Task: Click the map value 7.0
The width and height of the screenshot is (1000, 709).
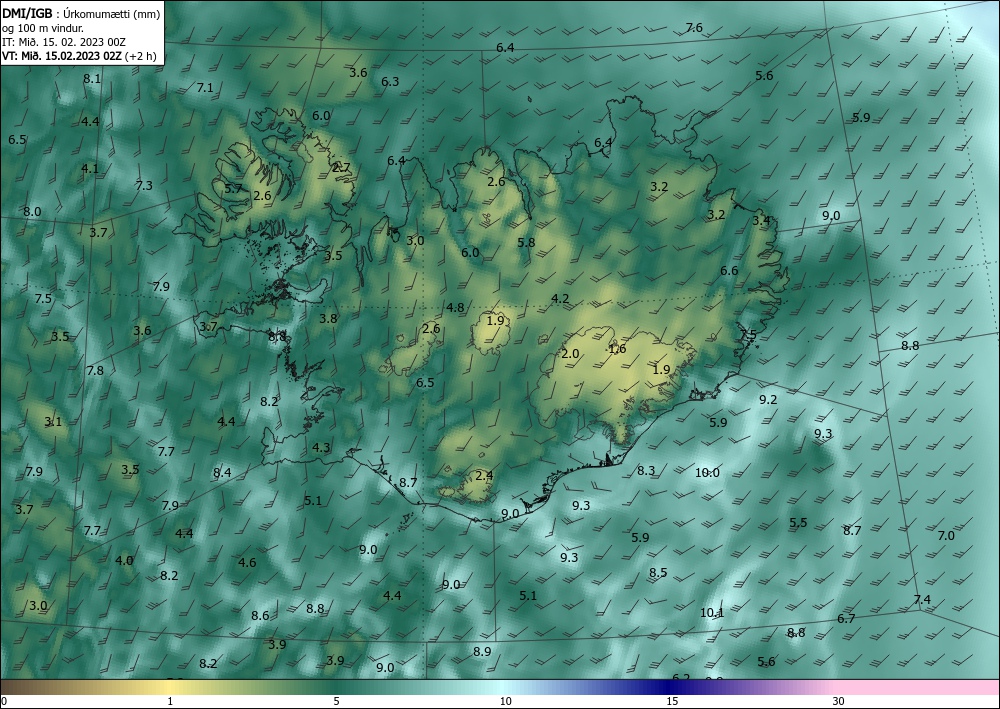Action: (946, 536)
